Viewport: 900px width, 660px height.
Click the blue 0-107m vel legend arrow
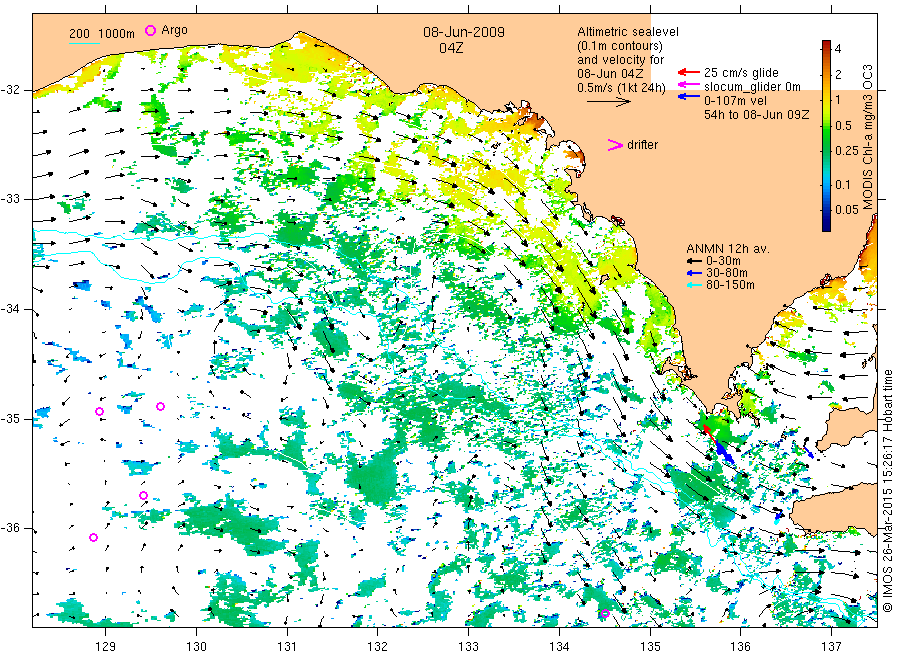688,97
